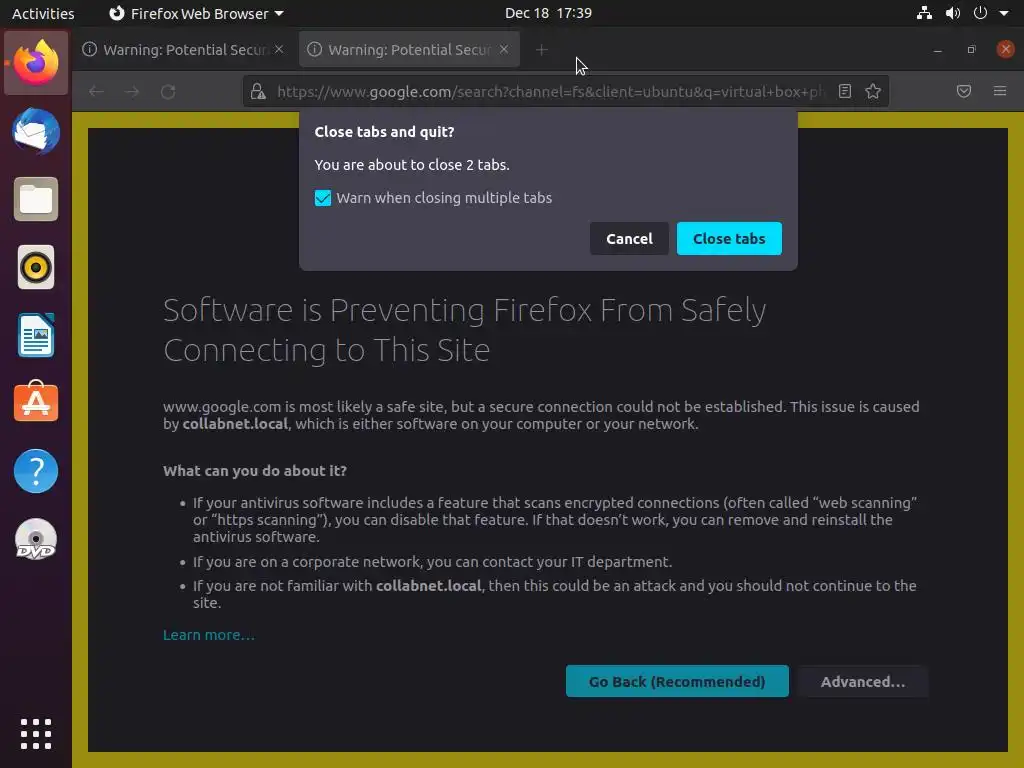Screen dimensions: 1024x768
Task: Toggle reader view icon in address bar
Action: click(844, 91)
